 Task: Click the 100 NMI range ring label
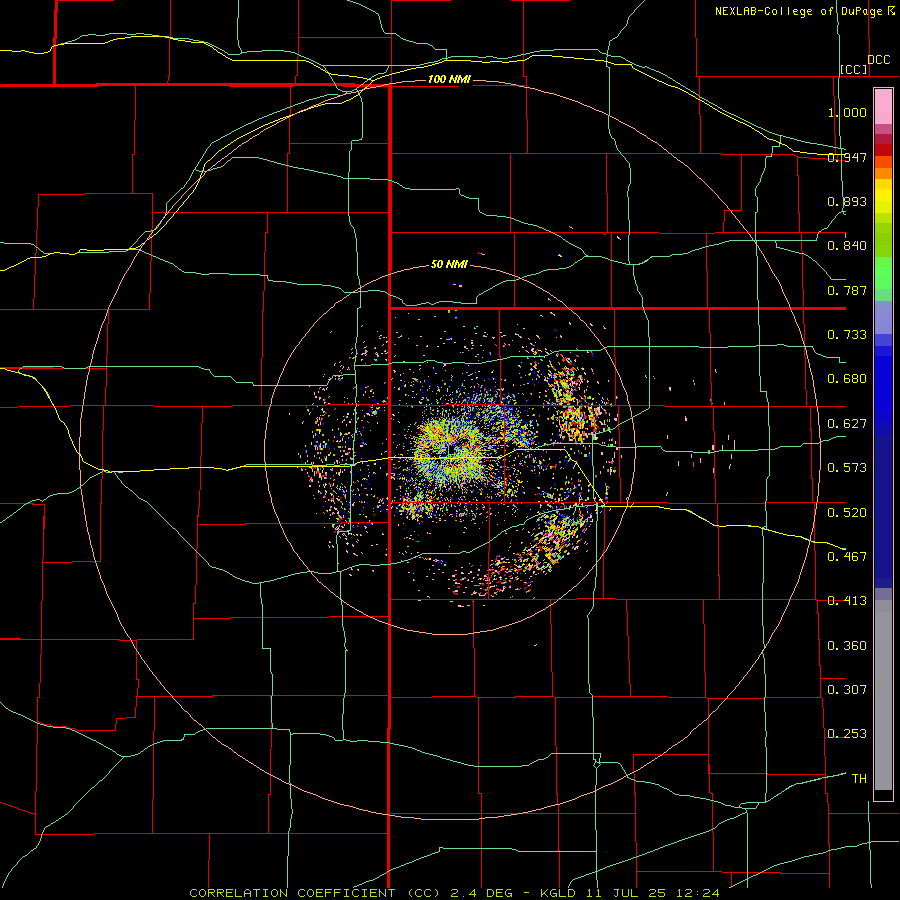(449, 79)
